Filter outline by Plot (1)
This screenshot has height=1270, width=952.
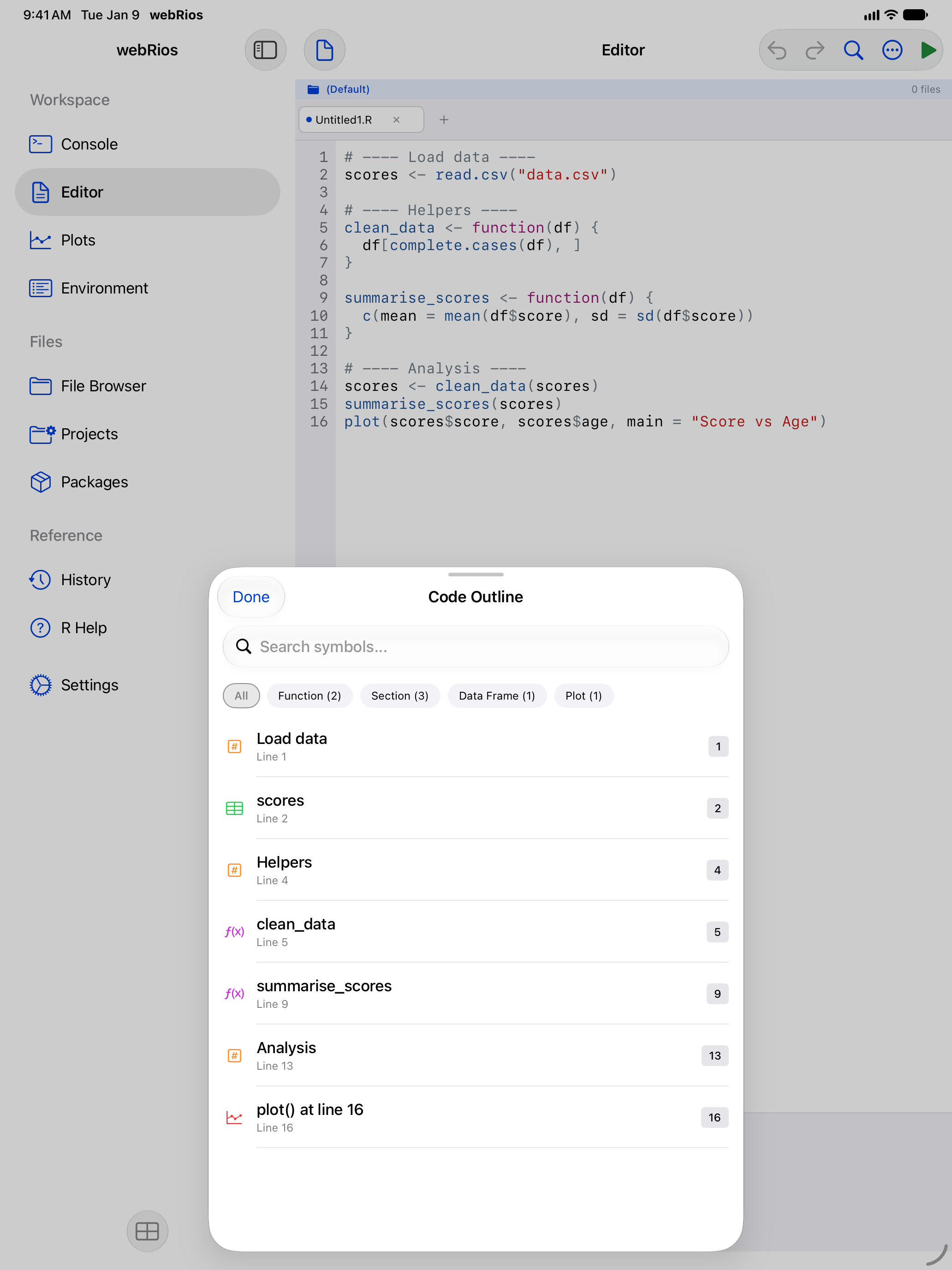click(583, 695)
